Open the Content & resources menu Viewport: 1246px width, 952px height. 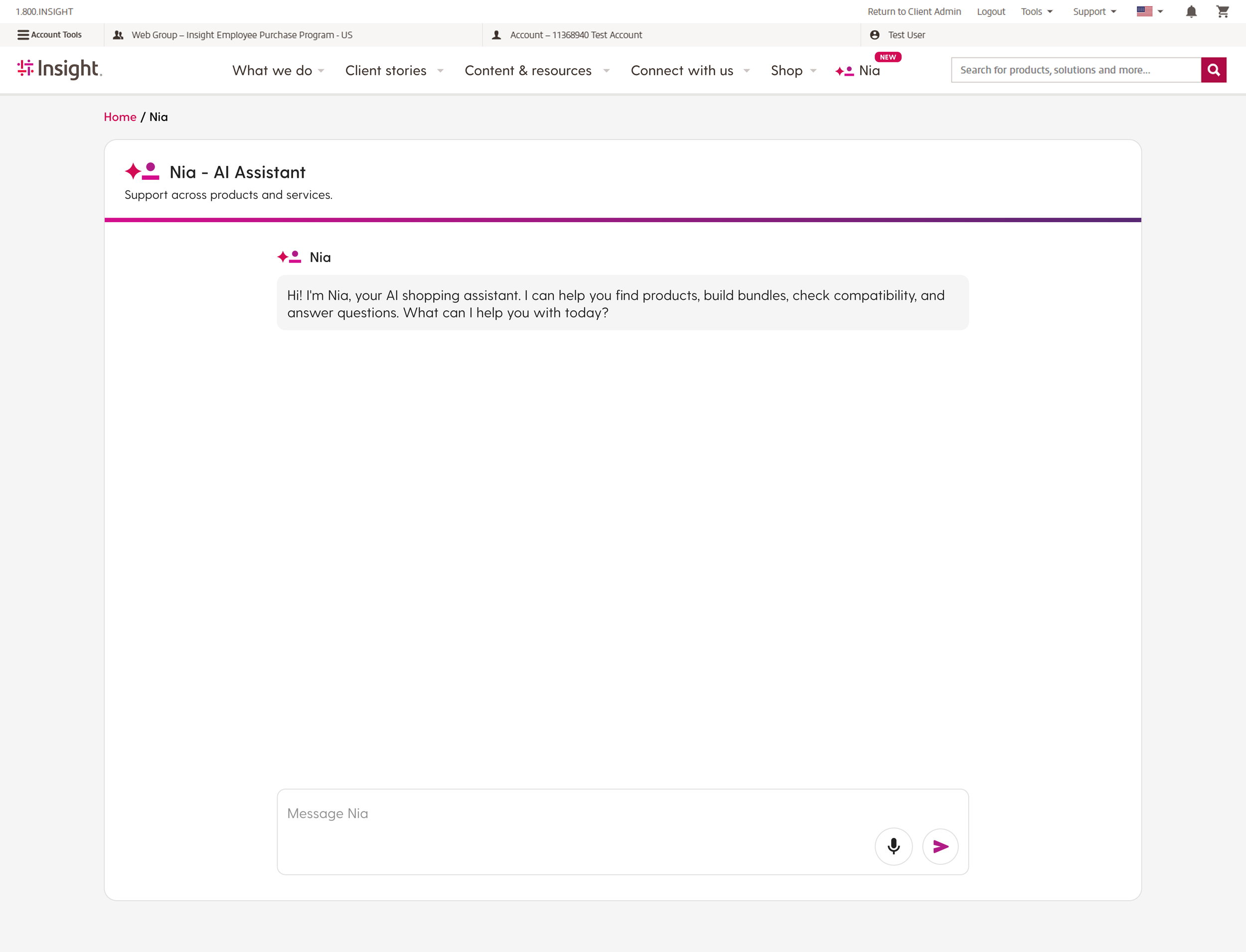coord(536,70)
